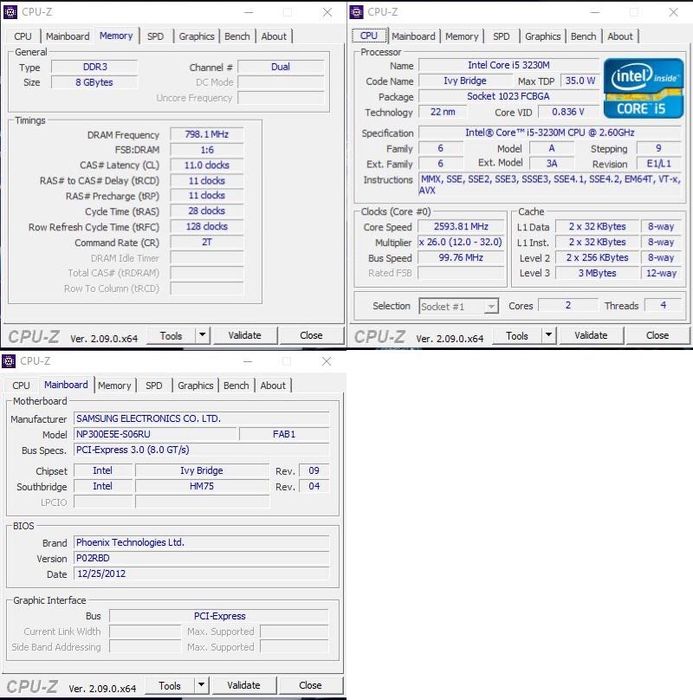This screenshot has width=693, height=700.
Task: Click model value NP300E5E-S06RU
Action: (154, 434)
